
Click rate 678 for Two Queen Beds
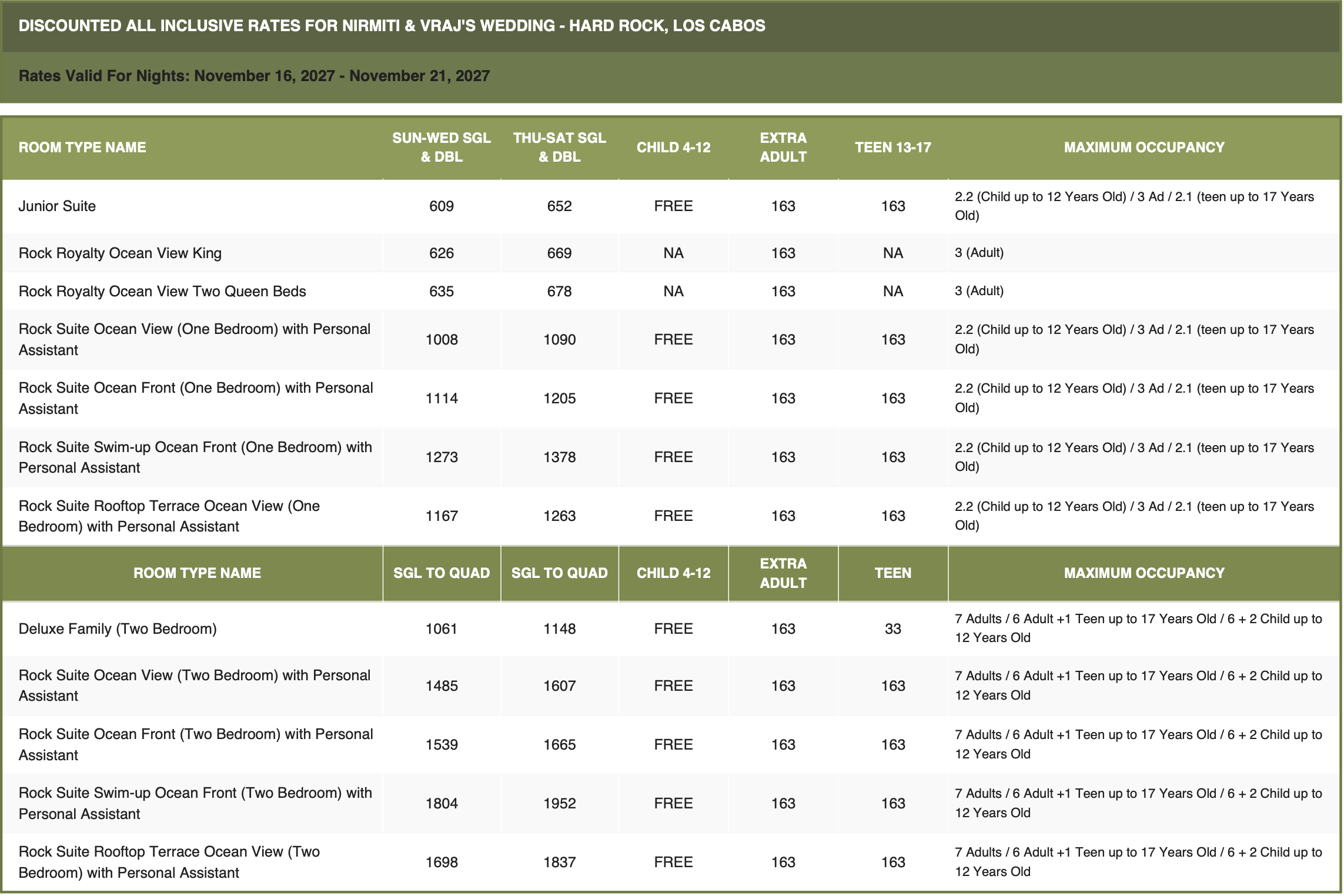[x=559, y=291]
